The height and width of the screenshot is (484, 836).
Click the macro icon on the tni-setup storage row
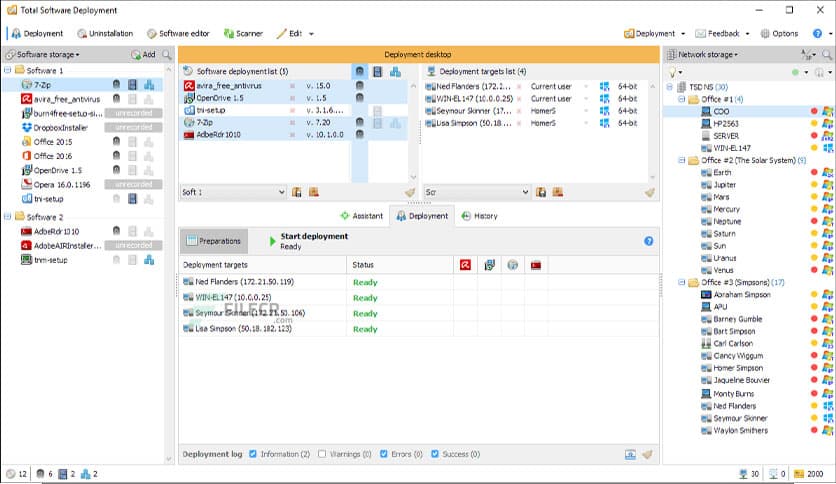pyautogui.click(x=132, y=199)
